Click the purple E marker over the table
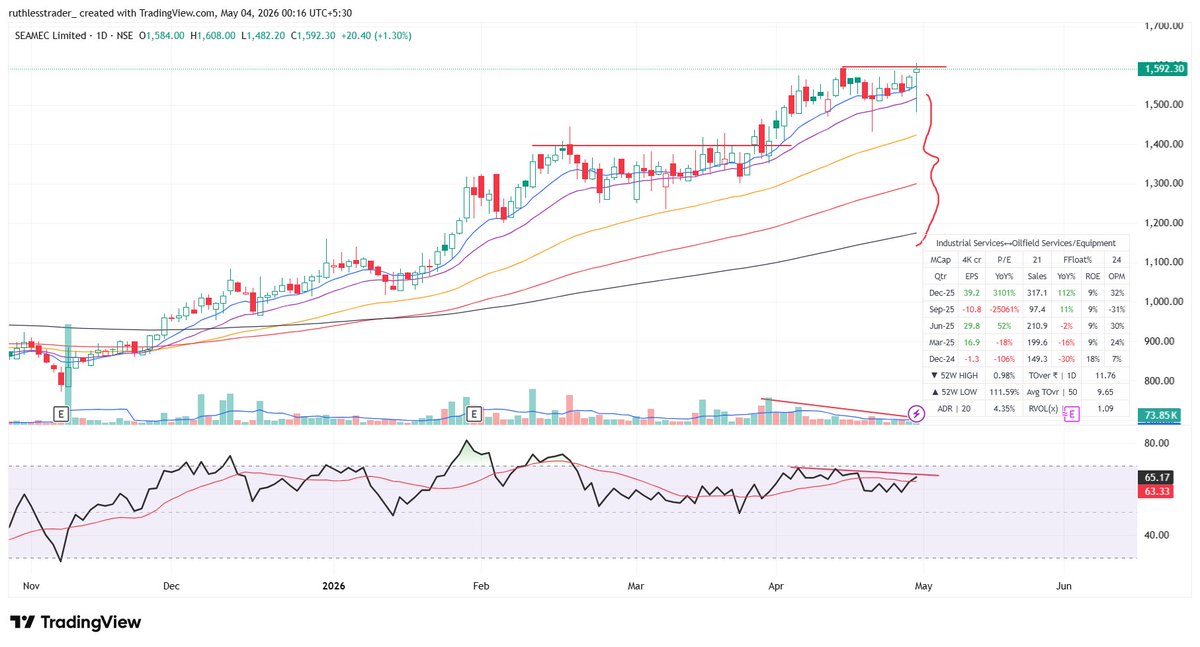The height and width of the screenshot is (647, 1200). pos(1071,414)
